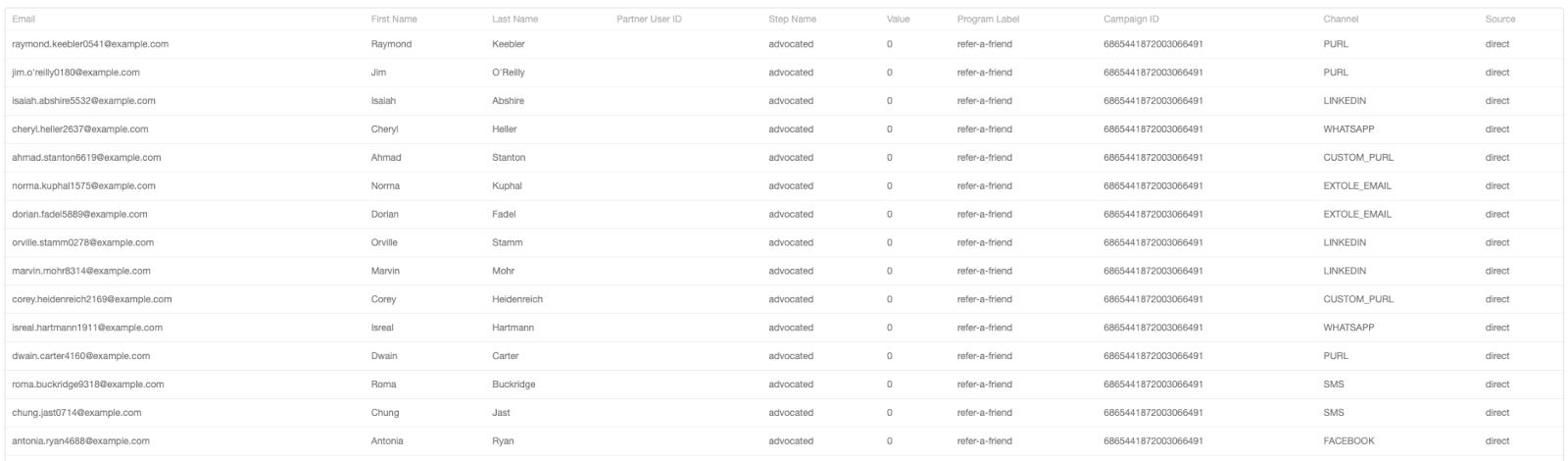Select email ahmad.stanton6619@example.com
Screen dimensions: 1568x461
pyautogui.click(x=86, y=158)
